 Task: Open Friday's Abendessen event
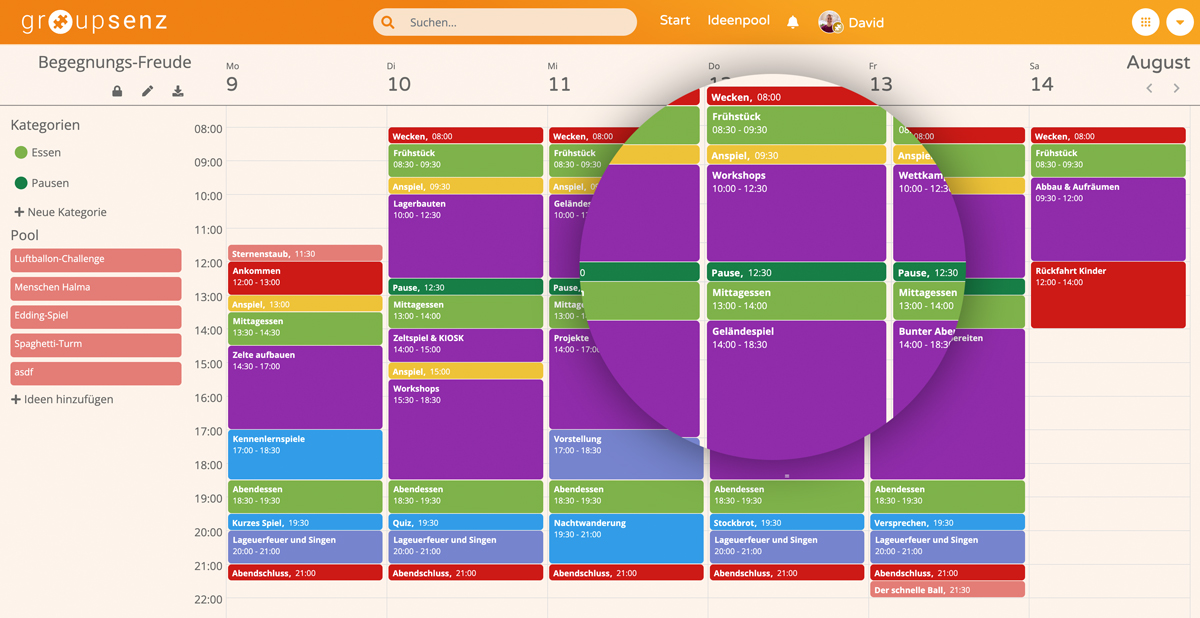point(947,496)
